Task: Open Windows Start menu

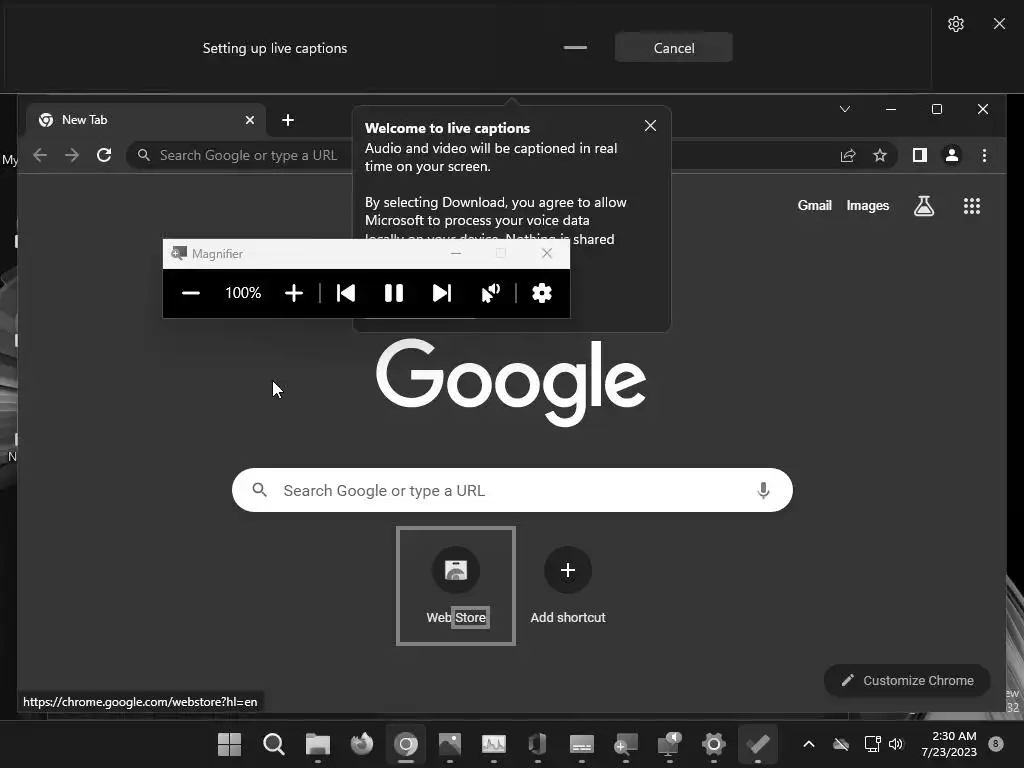Action: pyautogui.click(x=229, y=744)
